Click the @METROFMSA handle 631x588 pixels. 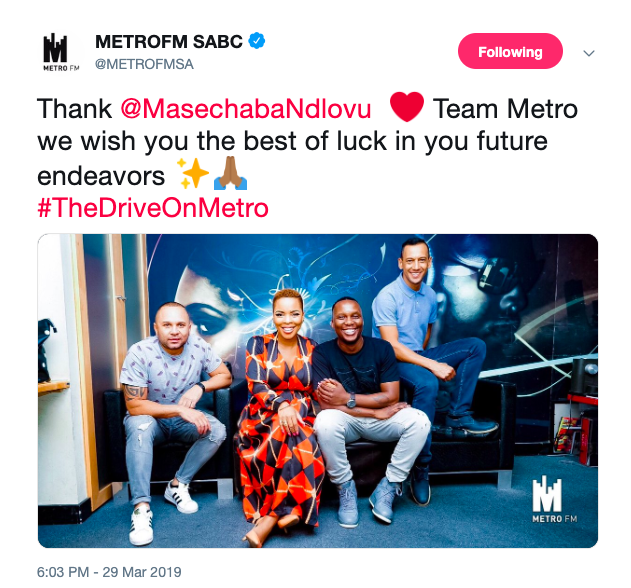144,64
